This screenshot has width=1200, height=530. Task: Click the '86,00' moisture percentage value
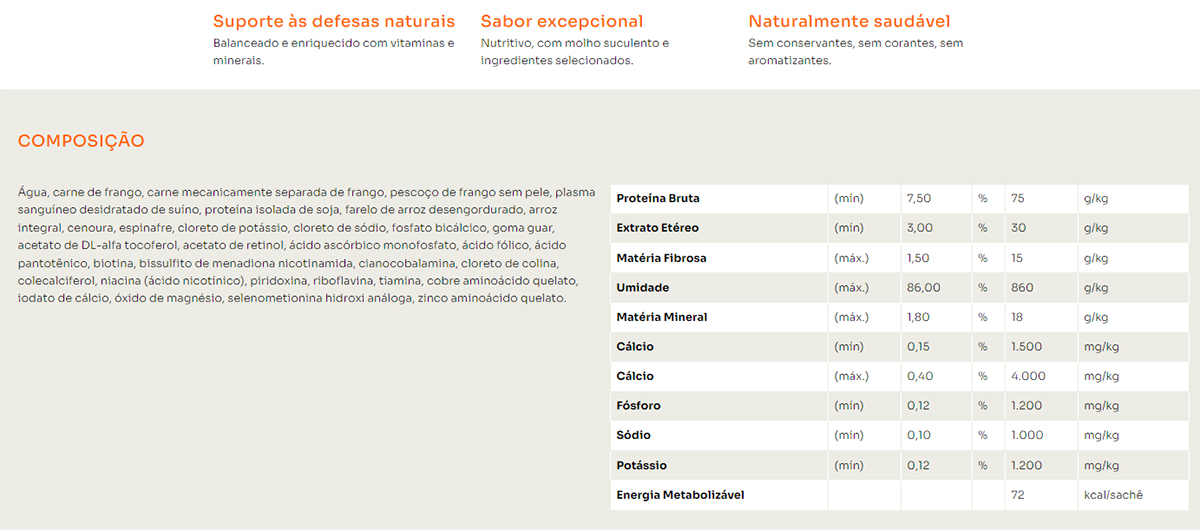pos(922,288)
